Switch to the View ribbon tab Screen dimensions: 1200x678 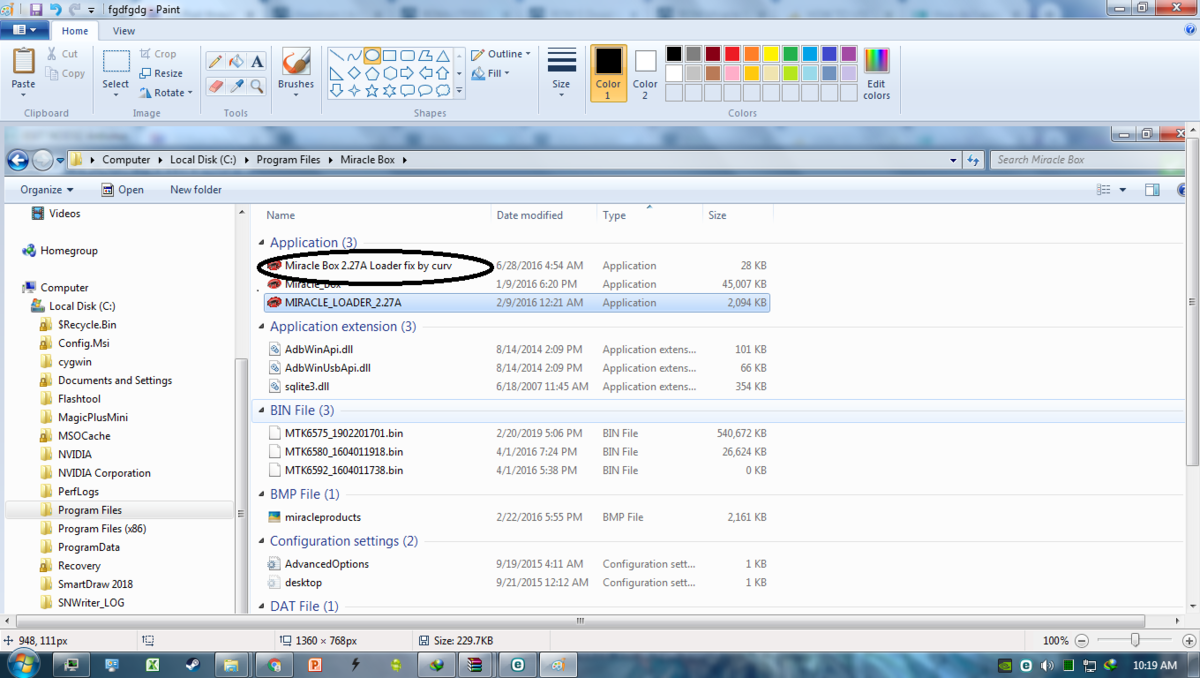point(124,31)
